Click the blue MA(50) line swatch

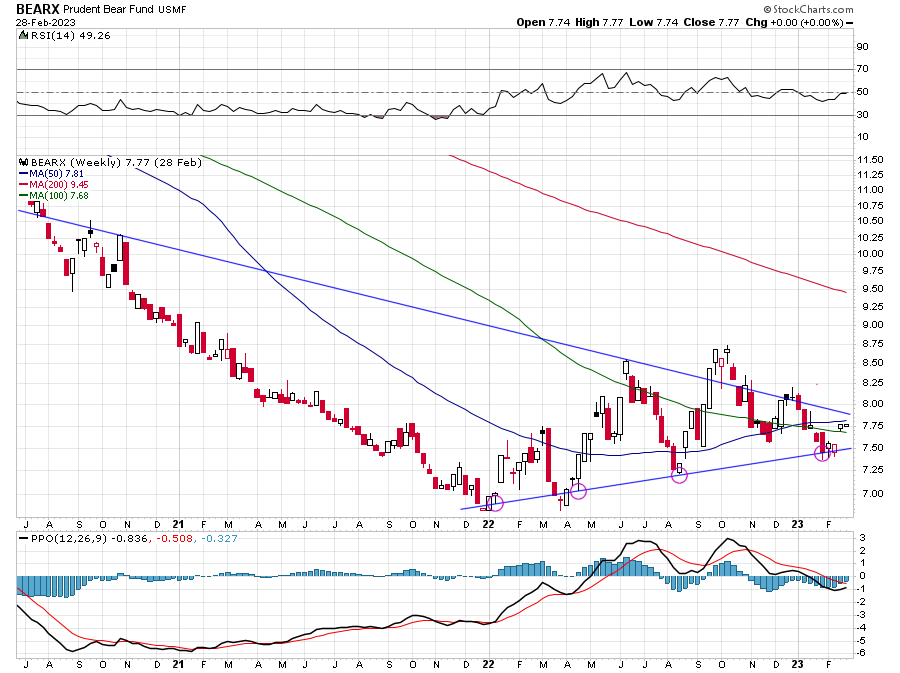pyautogui.click(x=24, y=174)
